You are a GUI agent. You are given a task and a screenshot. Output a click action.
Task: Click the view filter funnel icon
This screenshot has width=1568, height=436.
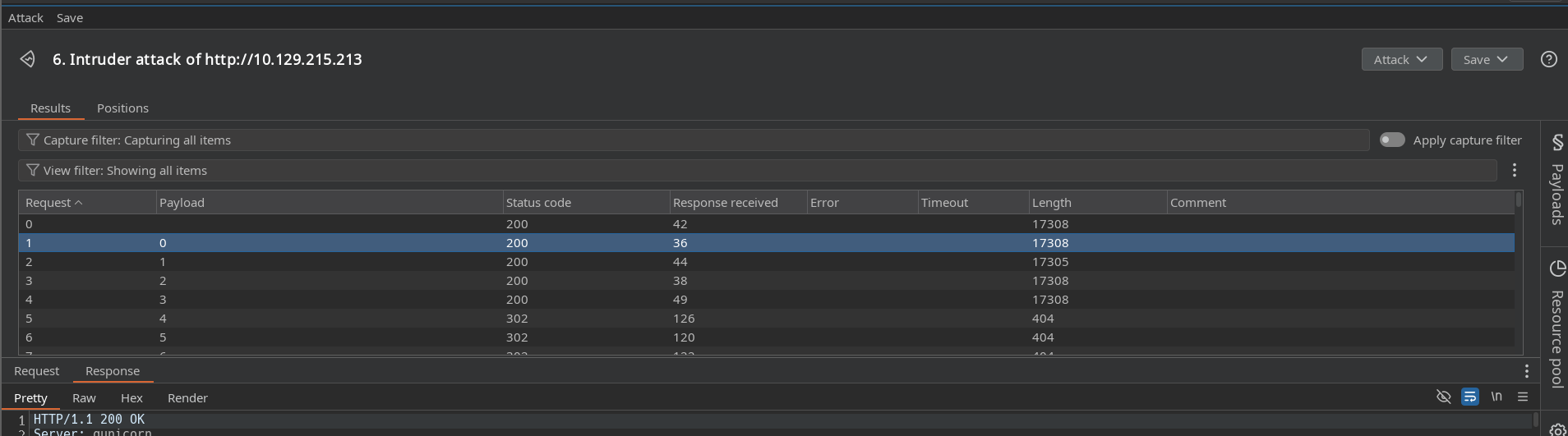pos(33,170)
